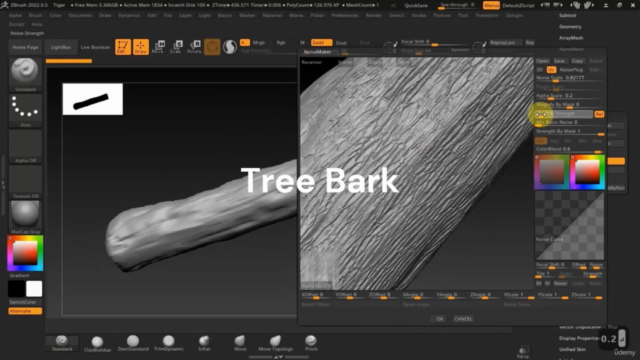Open the Standard brush thumbnail at left
Viewport: 640px width, 360px height.
(x=25, y=75)
